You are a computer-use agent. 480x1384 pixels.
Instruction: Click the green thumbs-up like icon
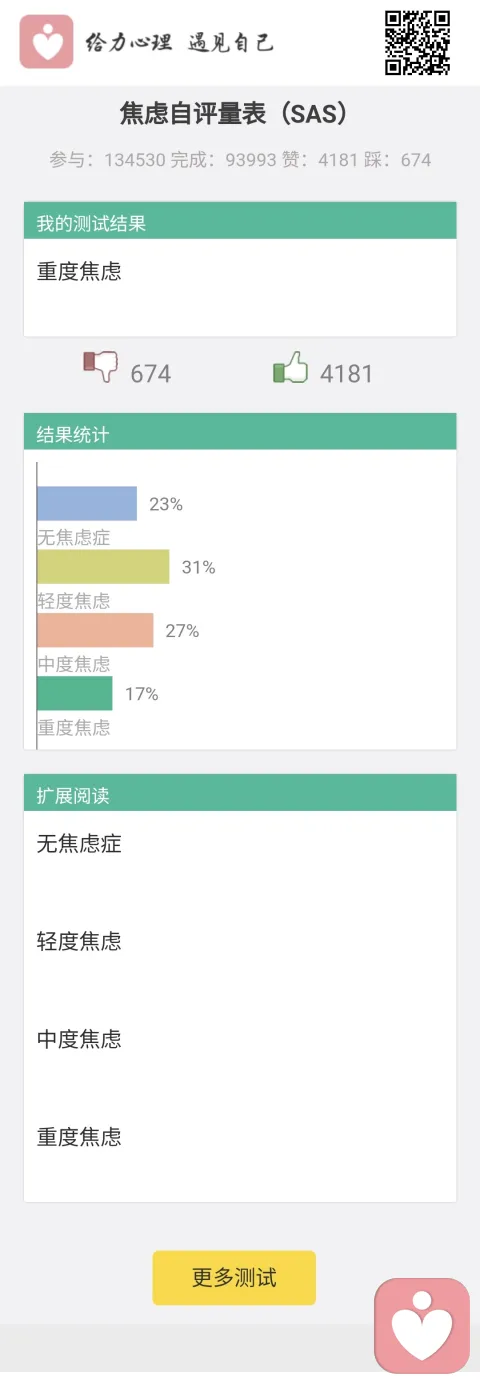[x=290, y=367]
